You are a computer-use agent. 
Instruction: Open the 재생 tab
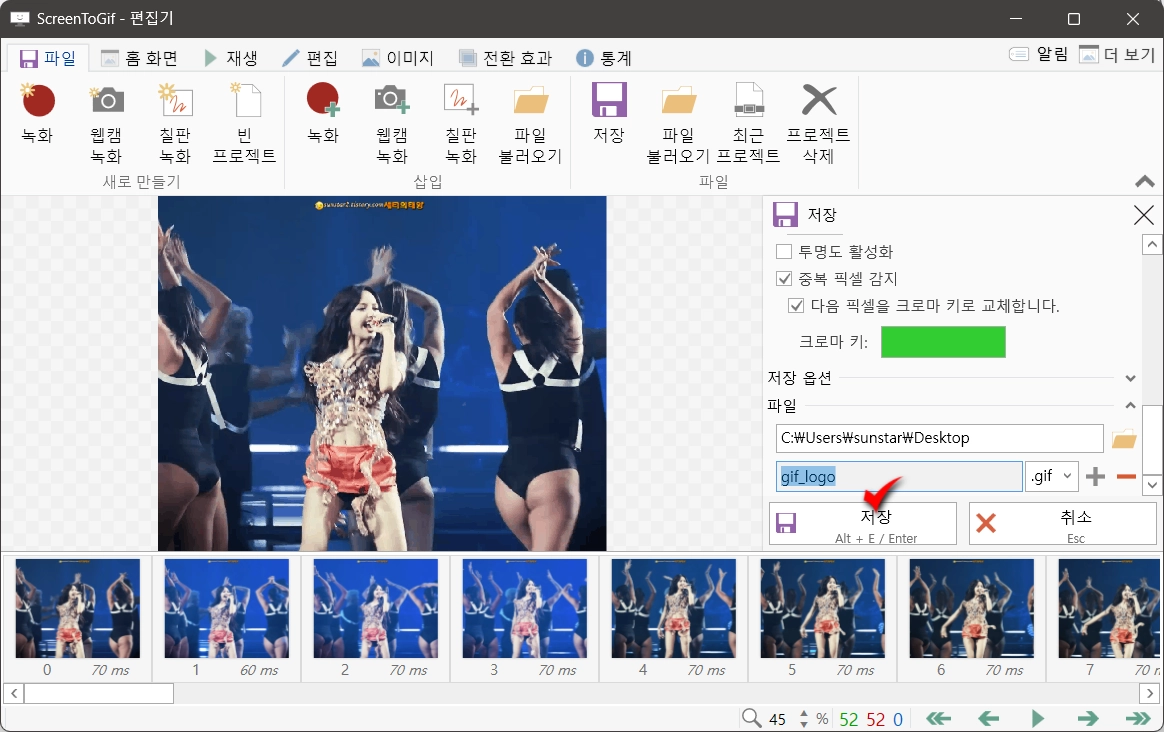click(x=232, y=58)
